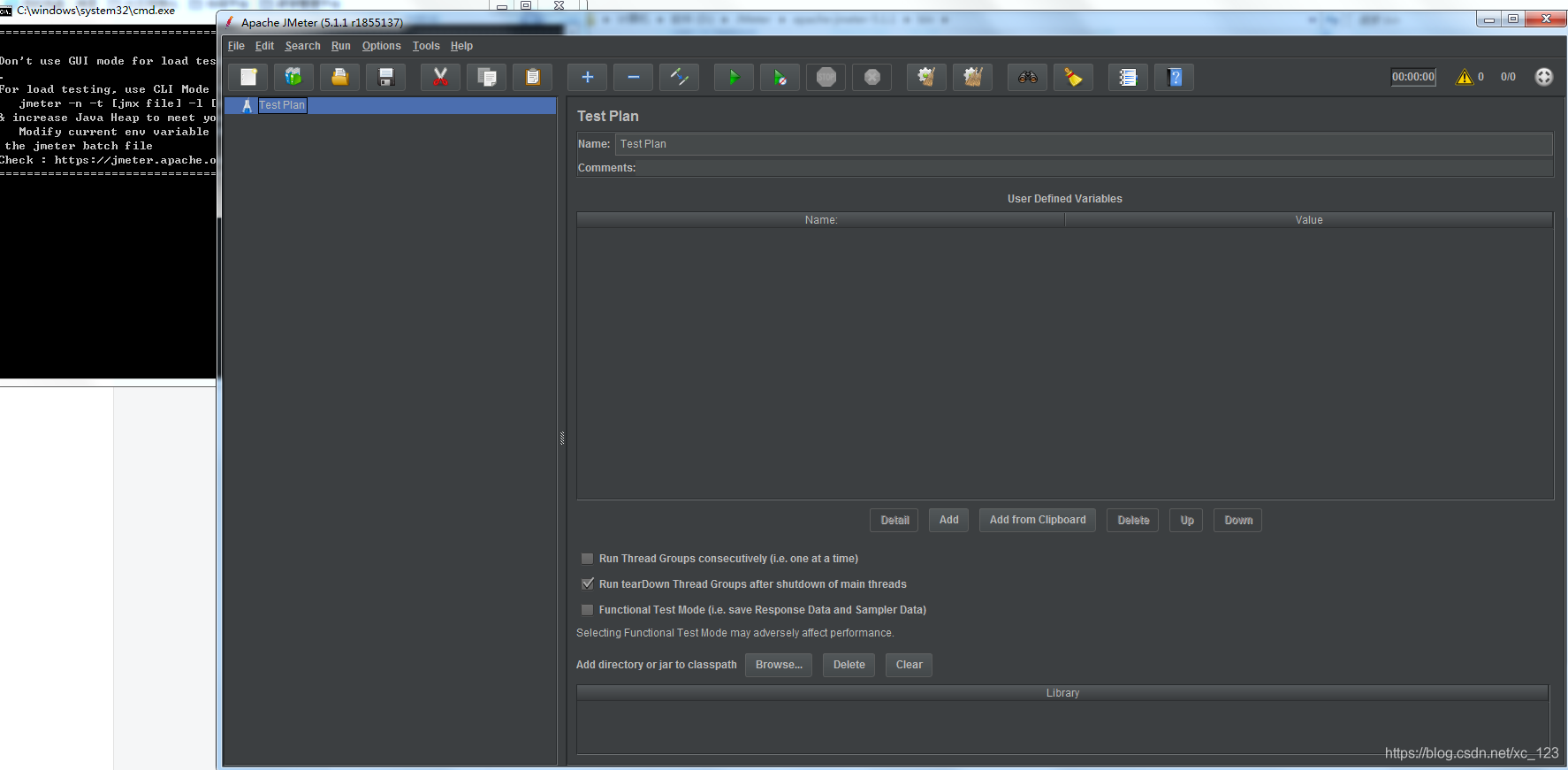Click the Stop test icon
Screen dimensions: 1568x770
click(826, 78)
